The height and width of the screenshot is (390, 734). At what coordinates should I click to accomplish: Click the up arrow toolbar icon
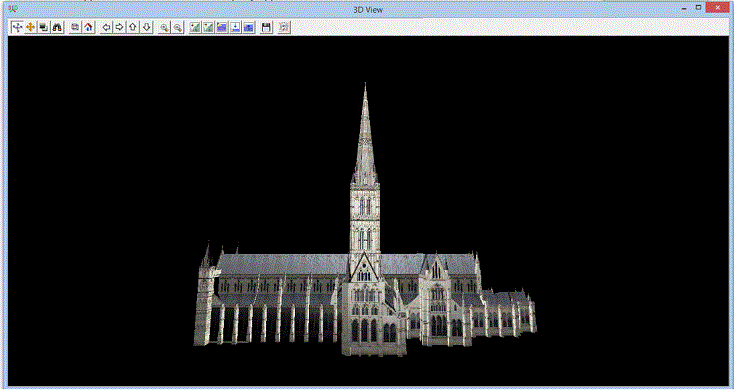[x=133, y=27]
